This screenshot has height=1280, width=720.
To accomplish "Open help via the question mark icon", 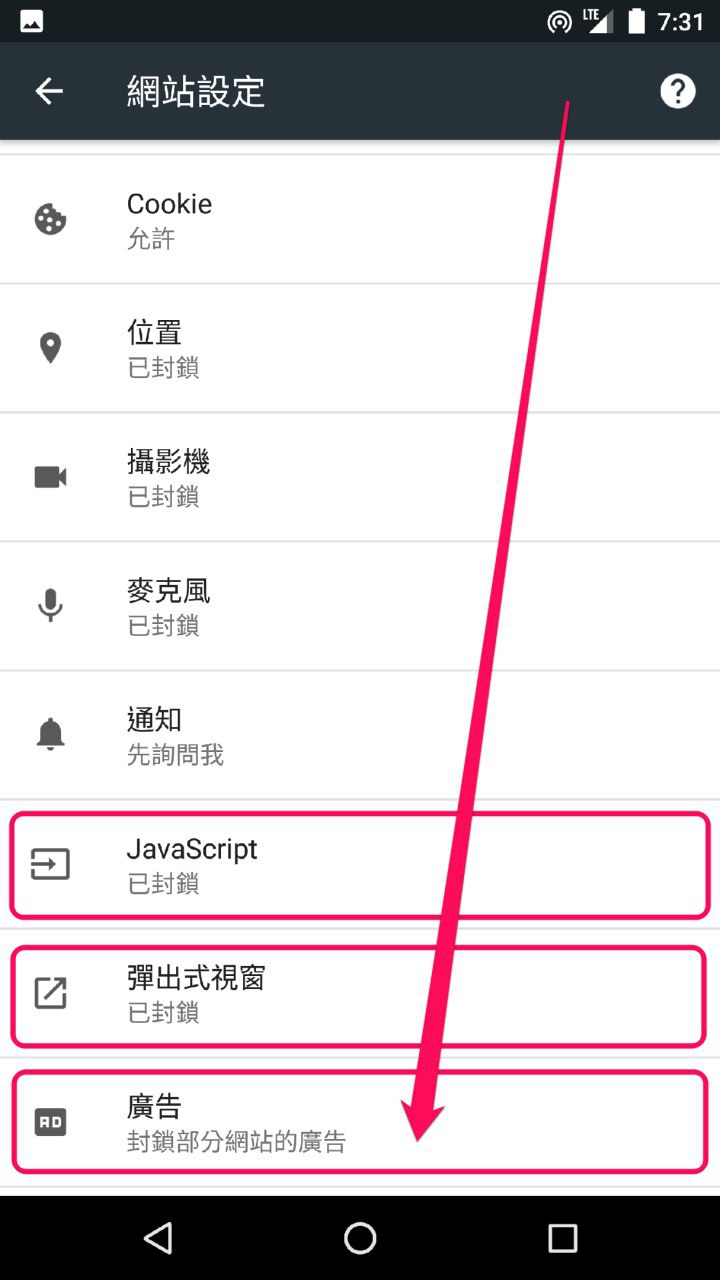I will 677,91.
